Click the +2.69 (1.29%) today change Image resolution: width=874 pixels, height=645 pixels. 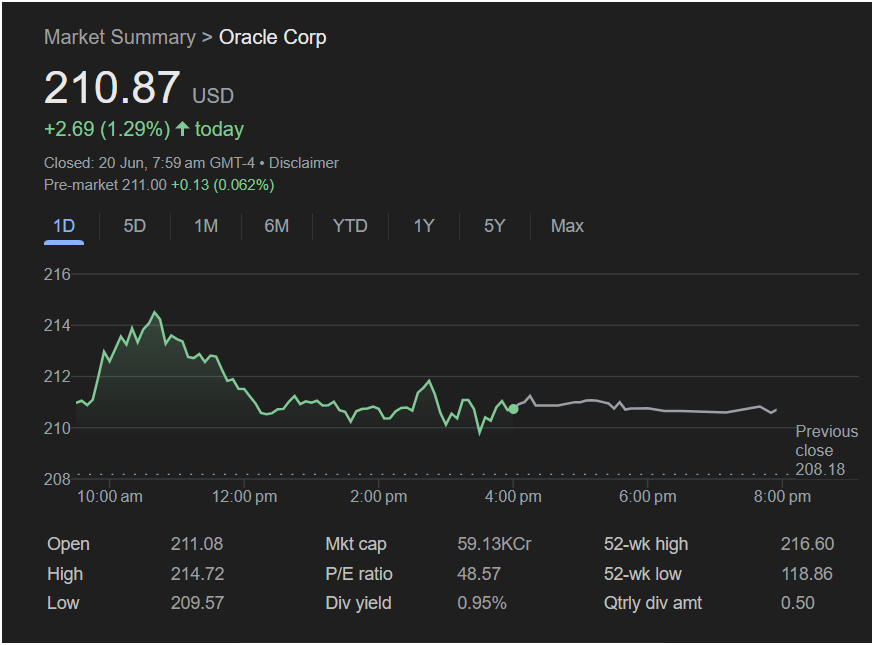(144, 129)
